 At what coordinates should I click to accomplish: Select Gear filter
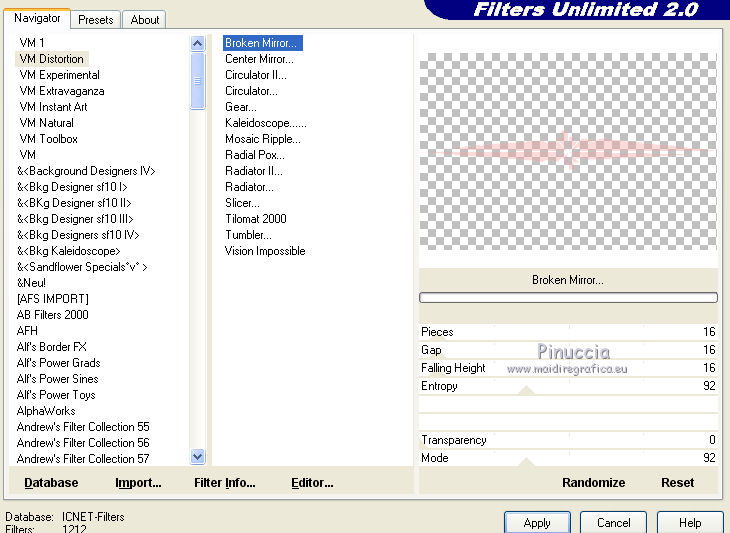[241, 107]
